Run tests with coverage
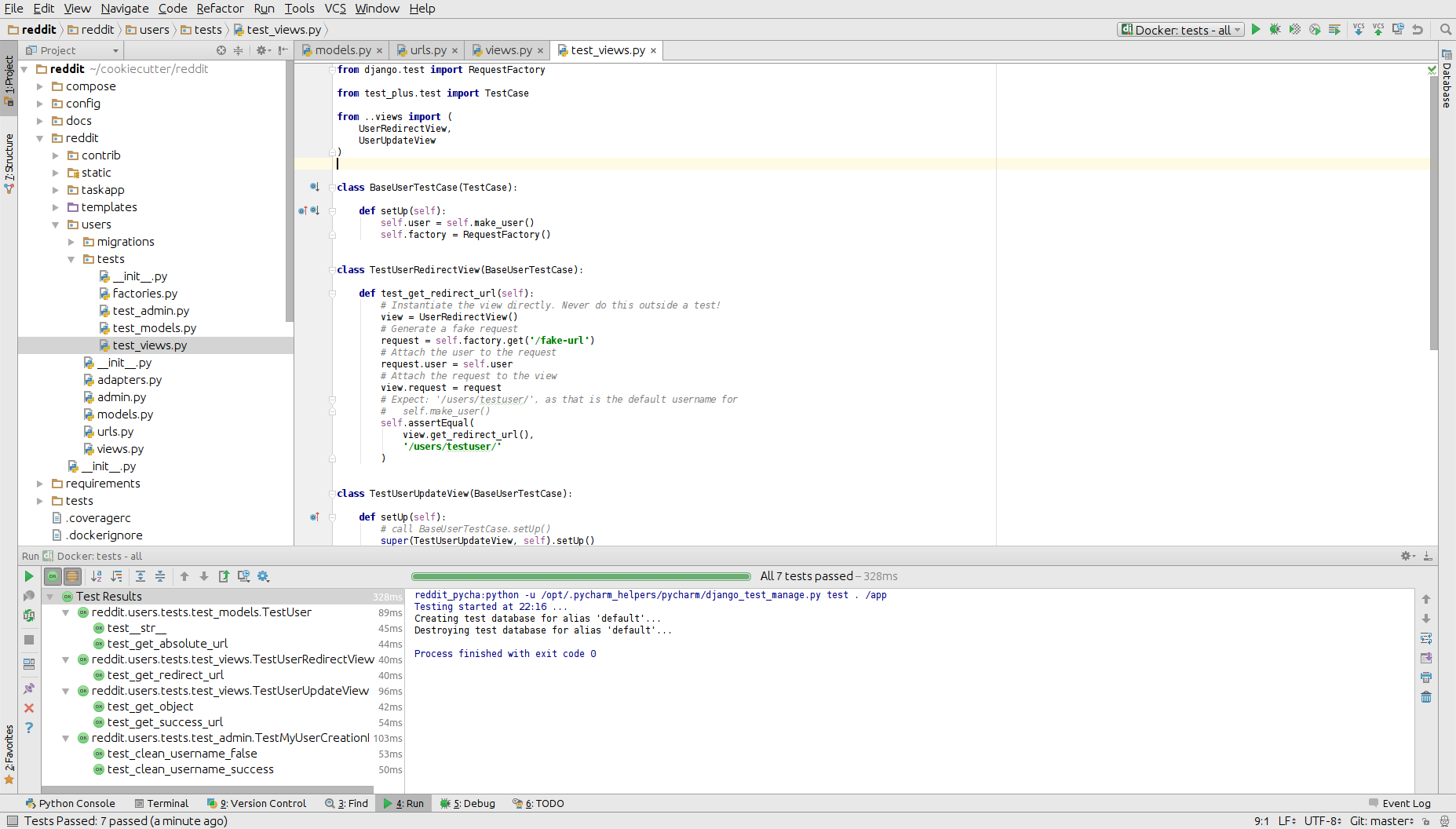The width and height of the screenshot is (1456, 829). (x=1294, y=28)
